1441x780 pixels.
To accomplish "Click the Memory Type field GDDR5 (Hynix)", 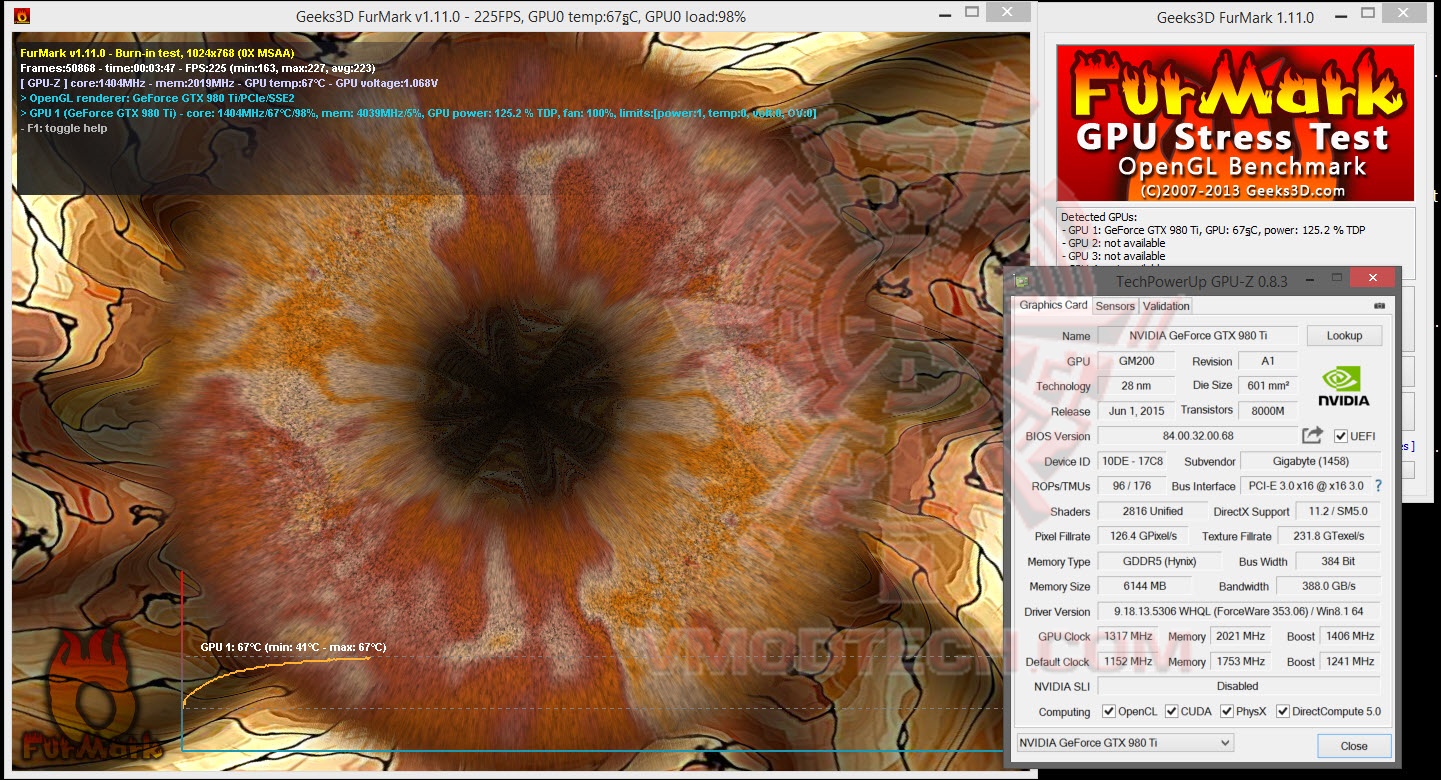I will click(1160, 561).
